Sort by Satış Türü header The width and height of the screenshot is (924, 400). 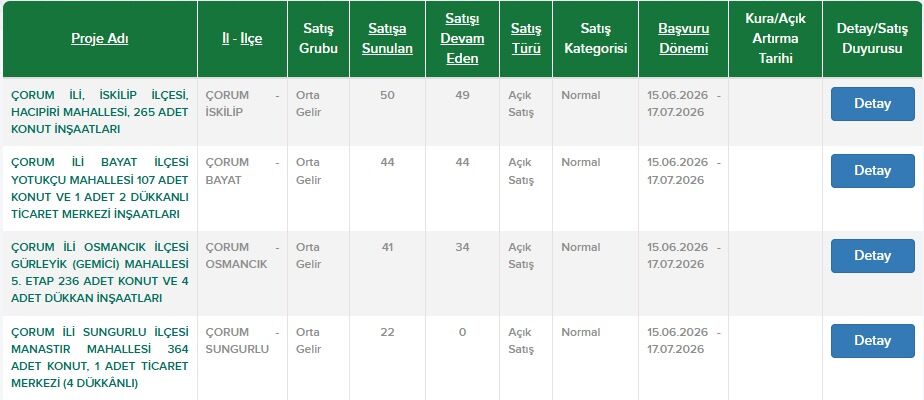coord(526,38)
